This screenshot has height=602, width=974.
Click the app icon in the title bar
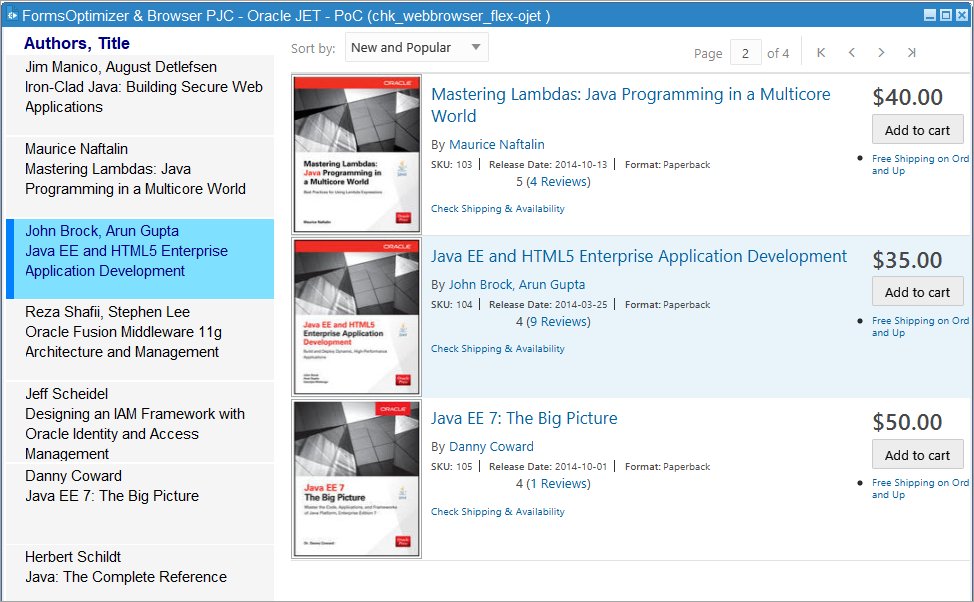12,16
